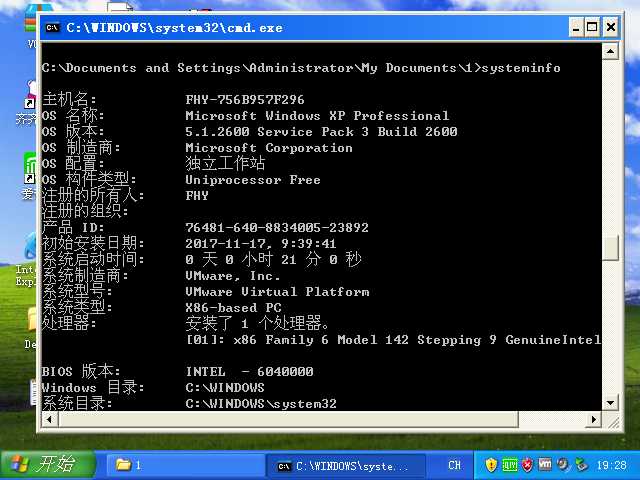Click the horizontal scrollbar left arrow
Viewport: 640px width, 480px height.
(x=50, y=419)
